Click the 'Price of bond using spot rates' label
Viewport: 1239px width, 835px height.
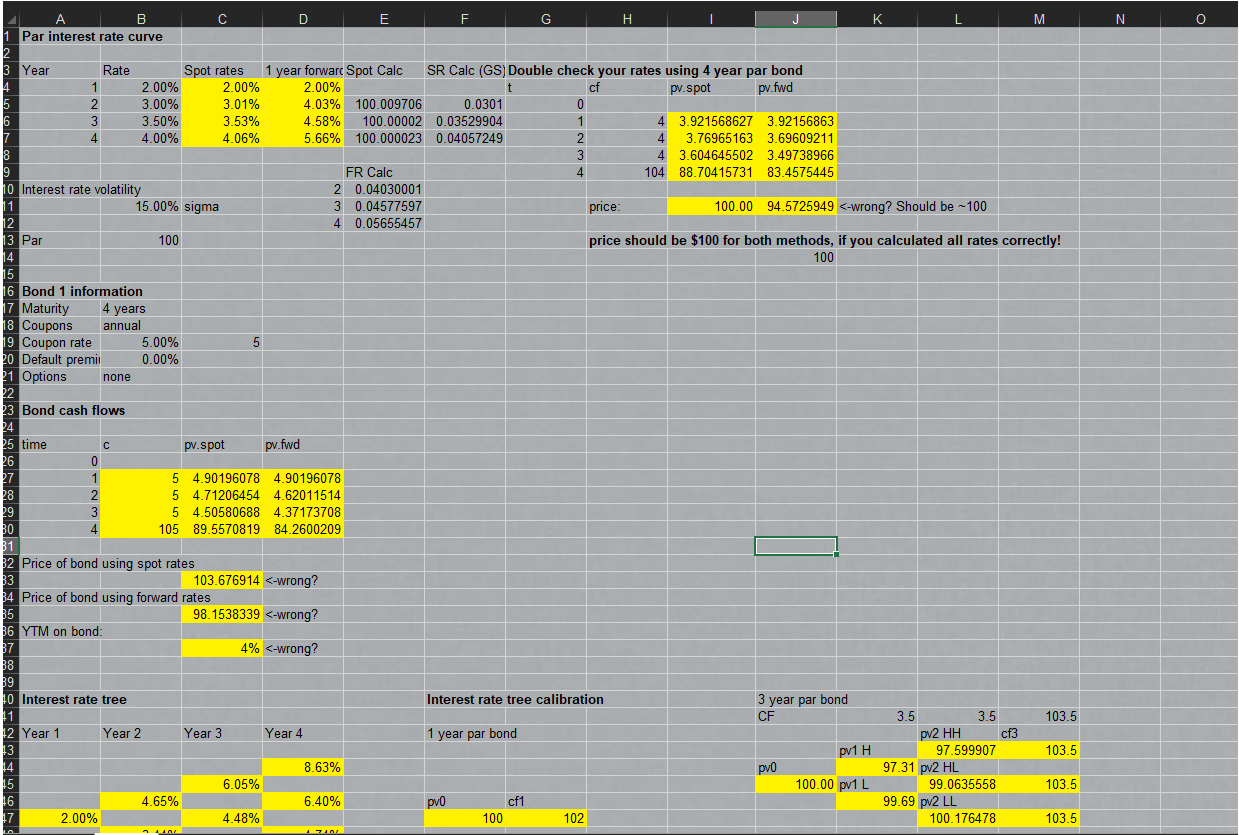[108, 563]
